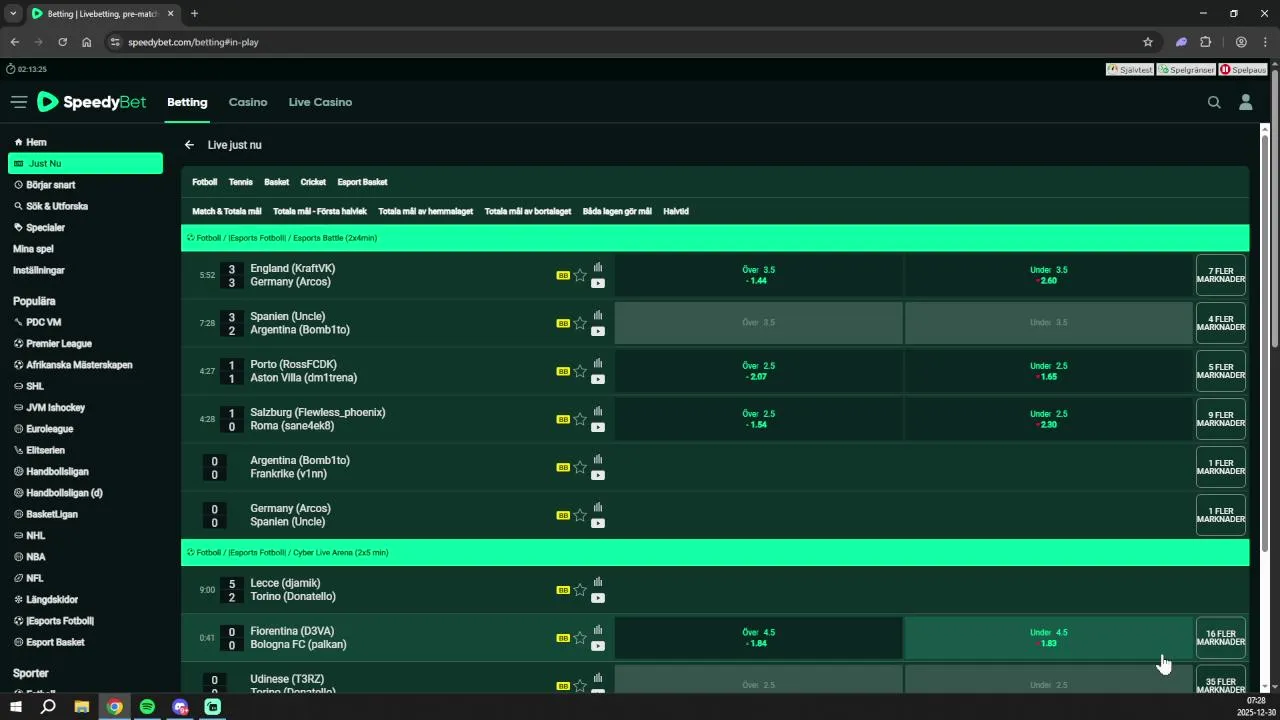Open live stream icon for England vs Germany
This screenshot has height=720, width=1280.
pos(598,283)
